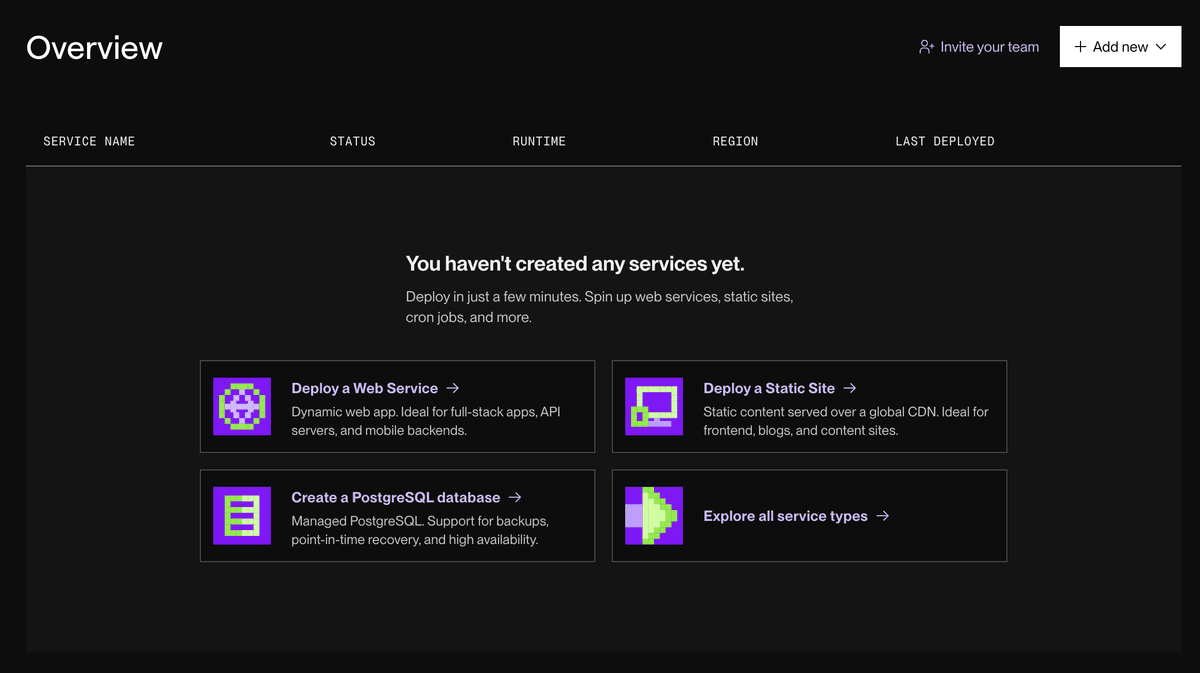Expand the Add new dropdown chevron

[x=1161, y=47]
